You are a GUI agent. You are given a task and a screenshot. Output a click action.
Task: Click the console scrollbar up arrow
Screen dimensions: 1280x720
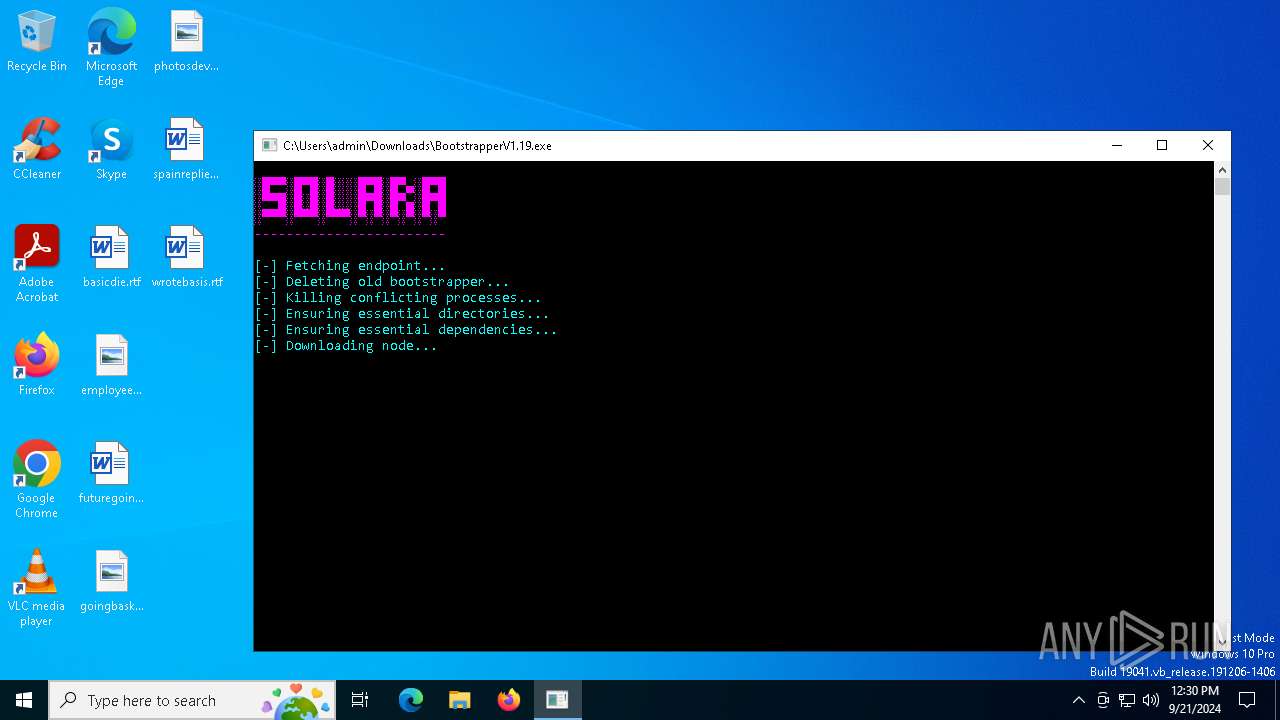(1222, 170)
